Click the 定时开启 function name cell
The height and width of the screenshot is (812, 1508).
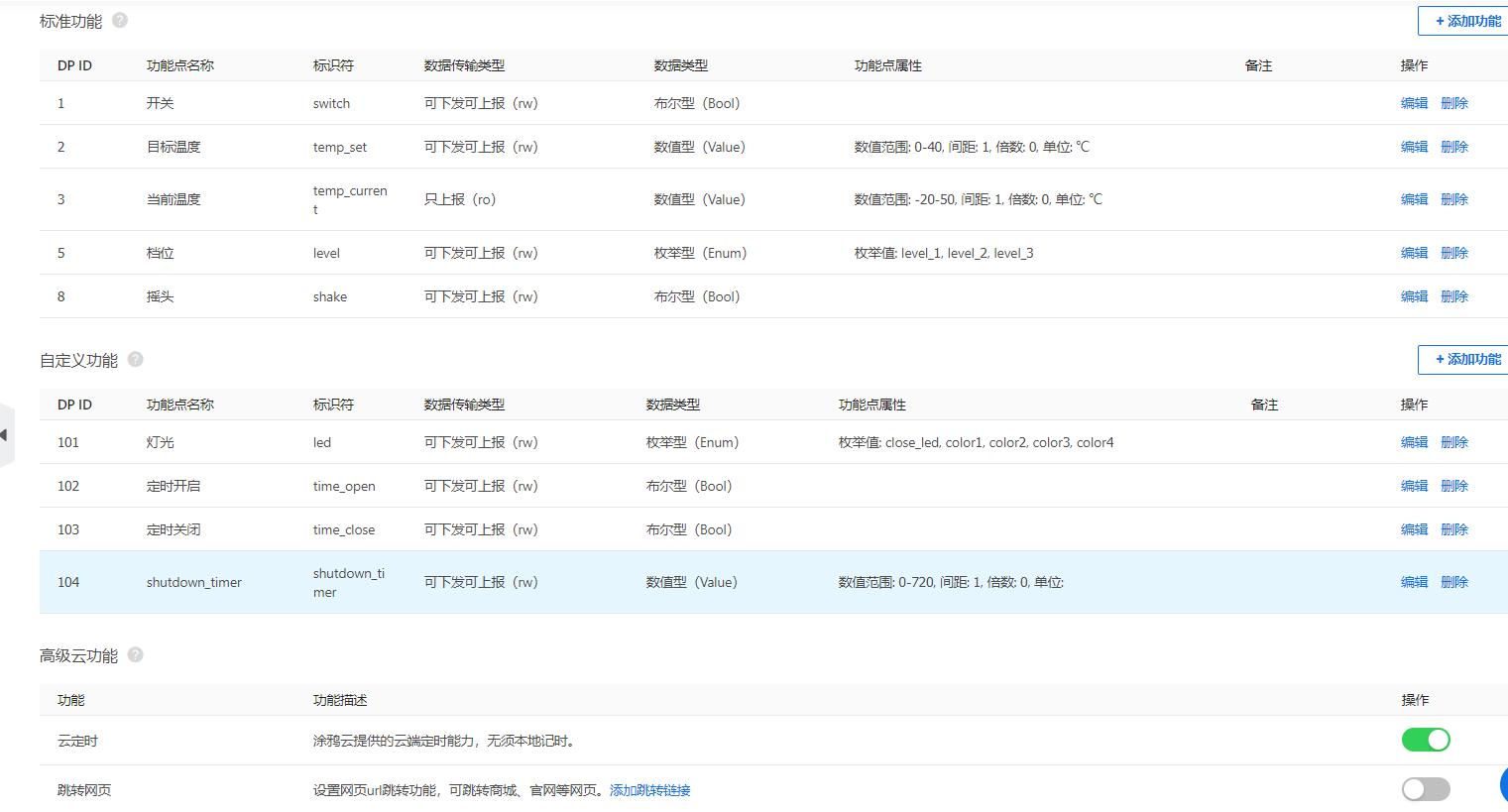pyautogui.click(x=174, y=486)
